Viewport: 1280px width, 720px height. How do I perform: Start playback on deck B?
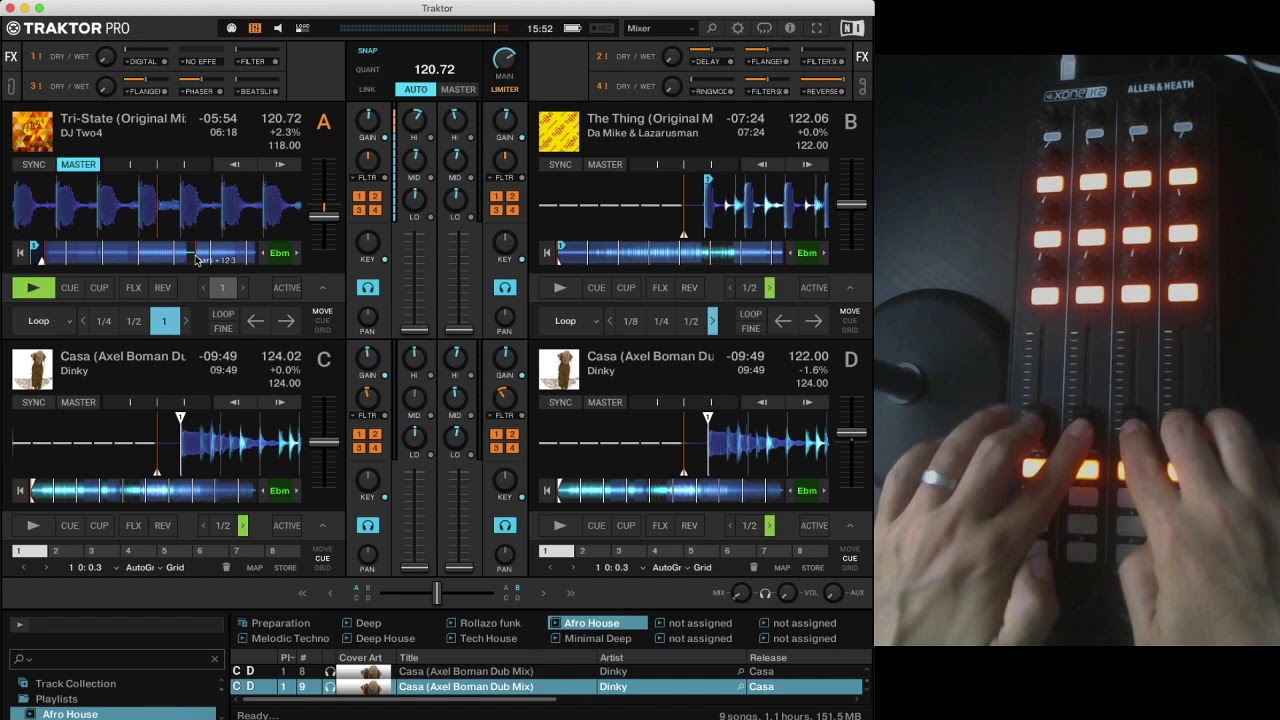[559, 288]
